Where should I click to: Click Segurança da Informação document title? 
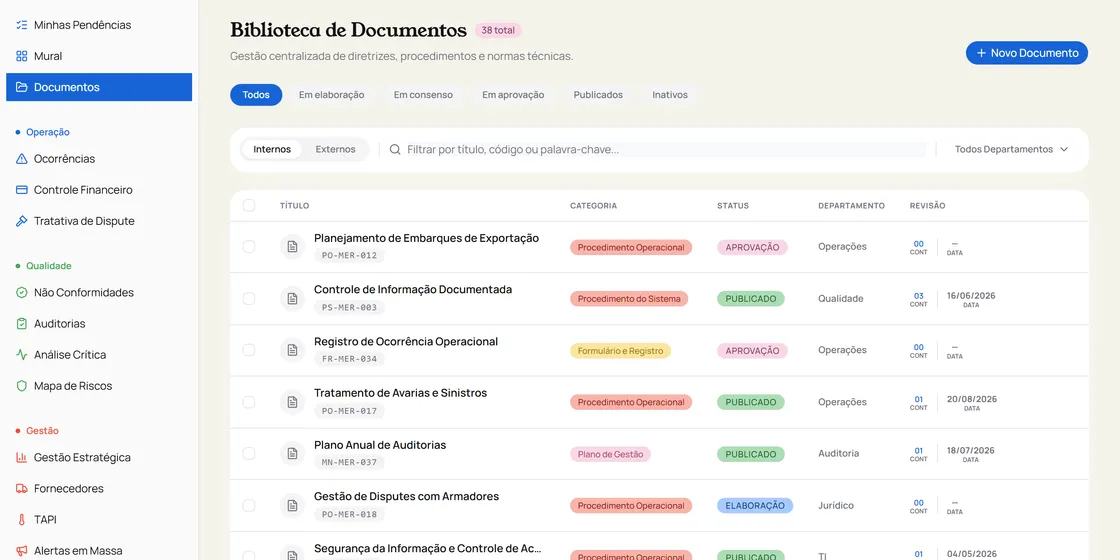(428, 549)
